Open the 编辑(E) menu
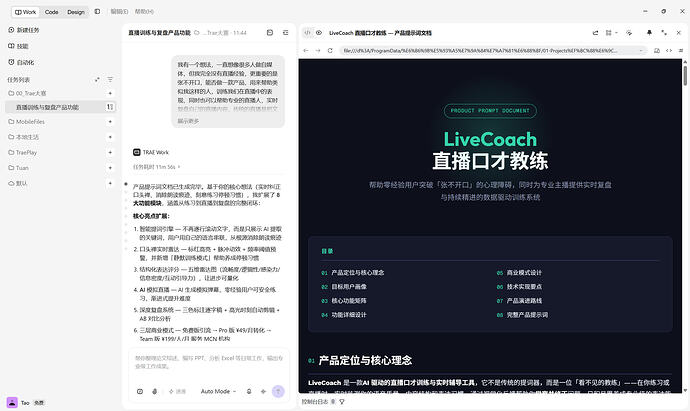Viewport: 690px width, 411px height. pos(119,11)
